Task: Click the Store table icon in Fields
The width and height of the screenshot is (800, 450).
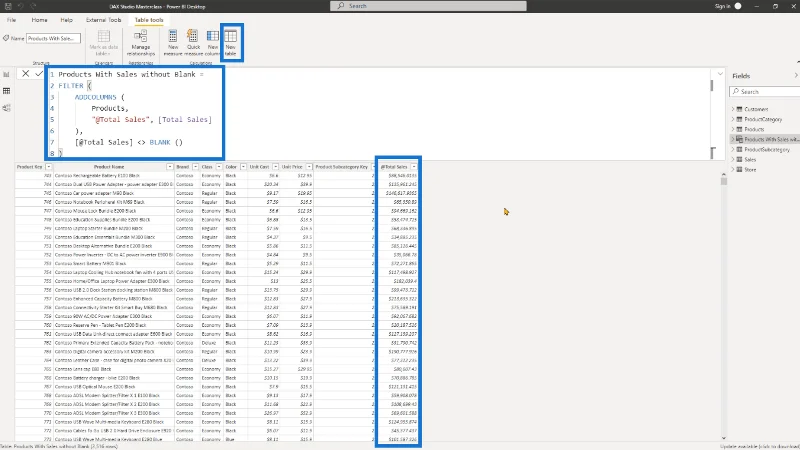Action: click(739, 169)
